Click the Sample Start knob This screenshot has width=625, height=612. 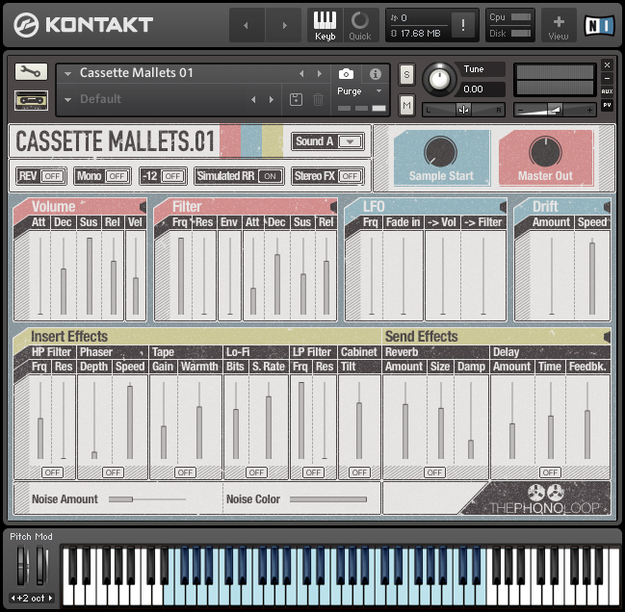440,152
